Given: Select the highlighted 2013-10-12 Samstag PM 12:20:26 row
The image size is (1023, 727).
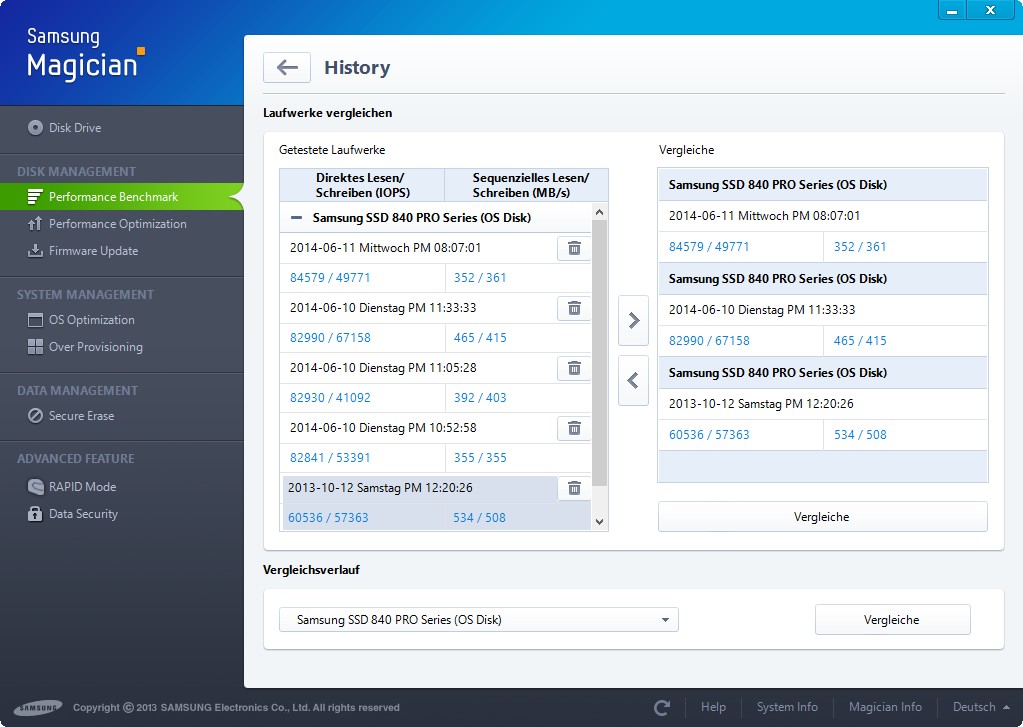Looking at the screenshot, I should pyautogui.click(x=418, y=488).
